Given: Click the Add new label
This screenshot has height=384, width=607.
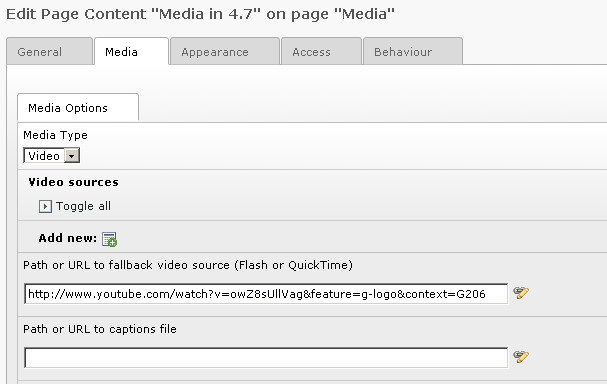Looking at the screenshot, I should tap(67, 238).
